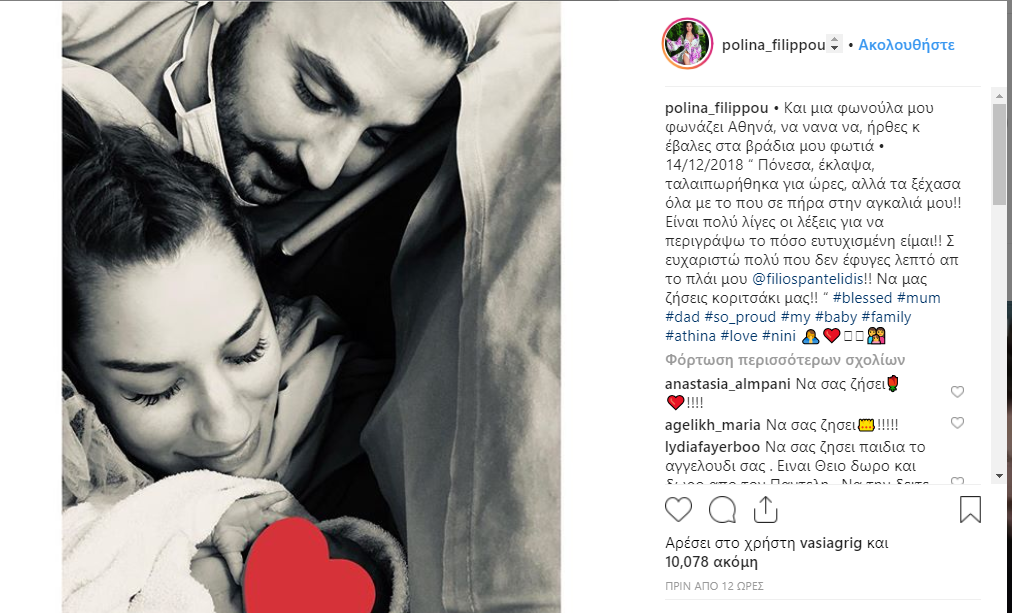Follow the account via Ακολουθήστε
1012x613 pixels.
pos(906,45)
